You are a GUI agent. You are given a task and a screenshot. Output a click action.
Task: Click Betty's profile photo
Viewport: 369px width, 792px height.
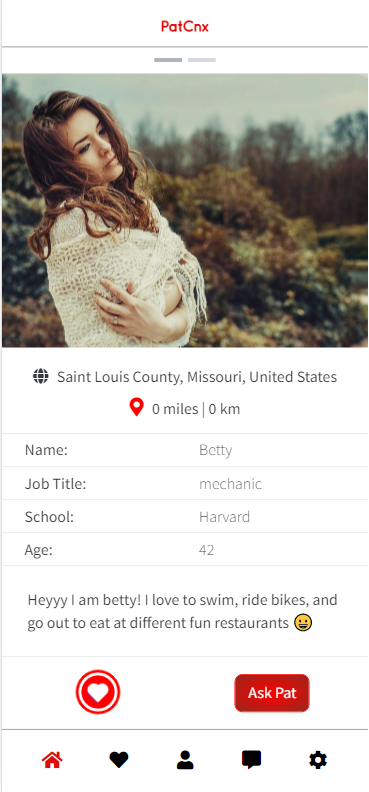click(x=185, y=211)
